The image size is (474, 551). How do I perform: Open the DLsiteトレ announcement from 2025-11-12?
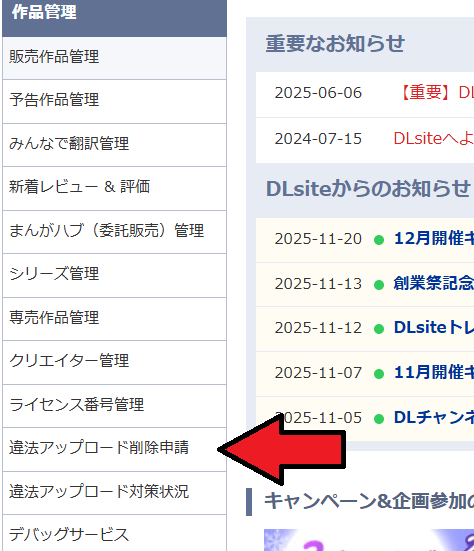(434, 328)
